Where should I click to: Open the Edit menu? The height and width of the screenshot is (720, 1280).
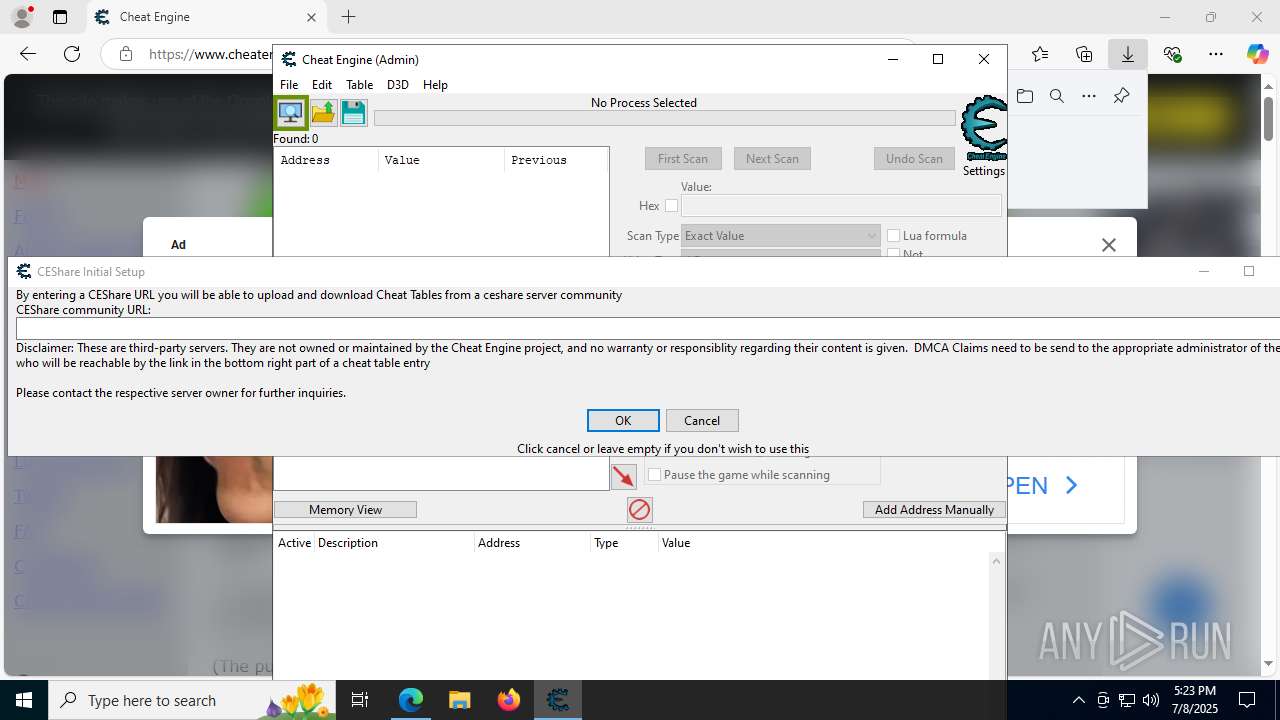[322, 85]
